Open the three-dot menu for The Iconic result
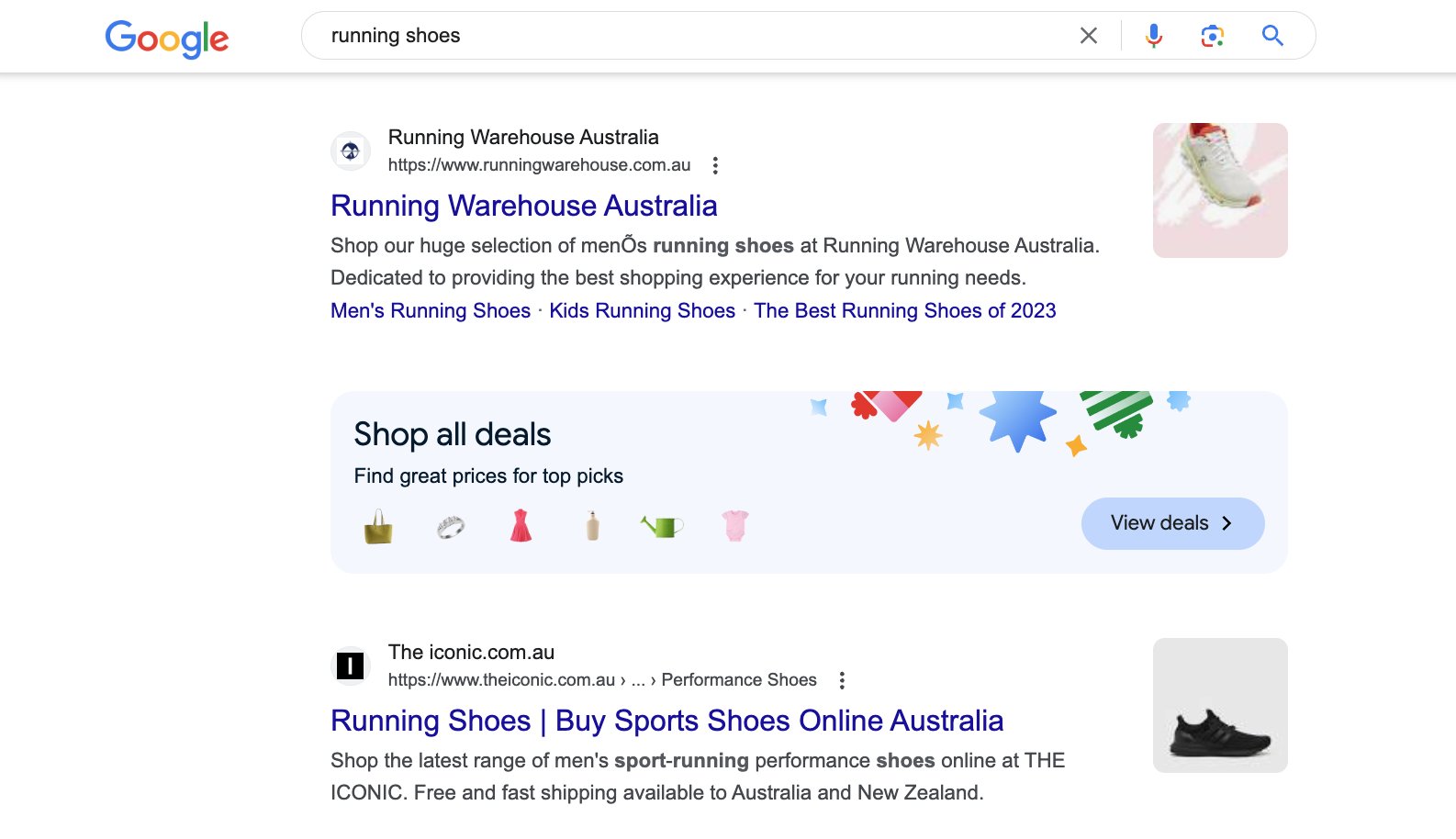The height and width of the screenshot is (839, 1456). click(x=842, y=680)
